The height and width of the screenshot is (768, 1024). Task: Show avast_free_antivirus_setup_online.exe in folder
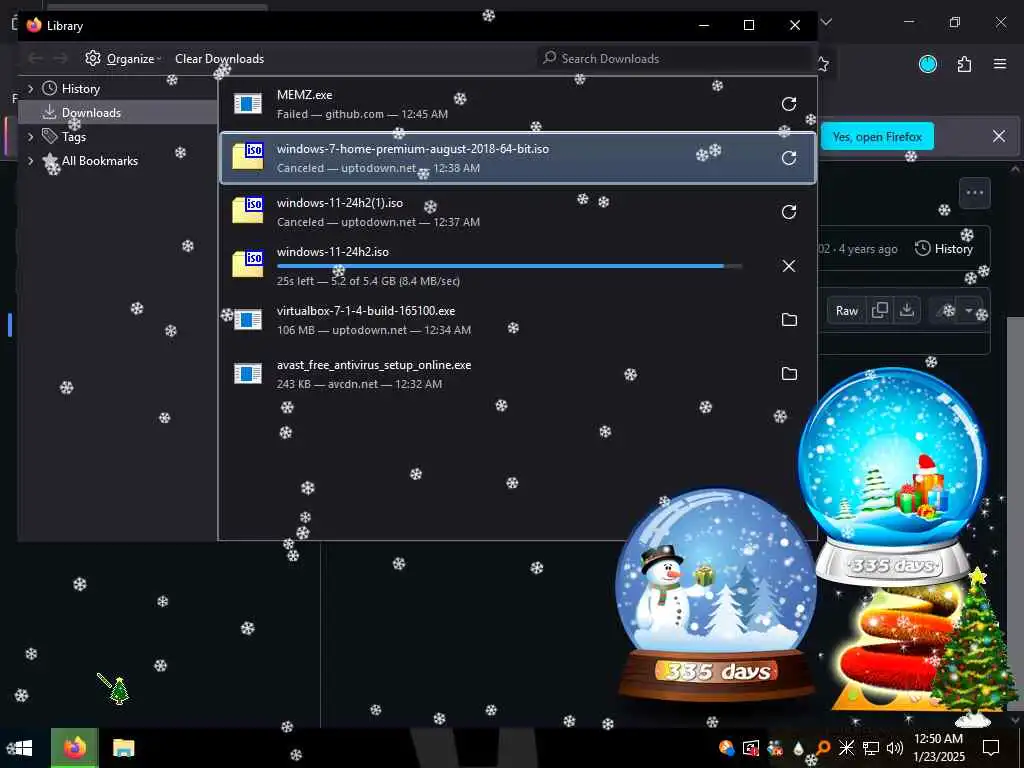(x=789, y=374)
